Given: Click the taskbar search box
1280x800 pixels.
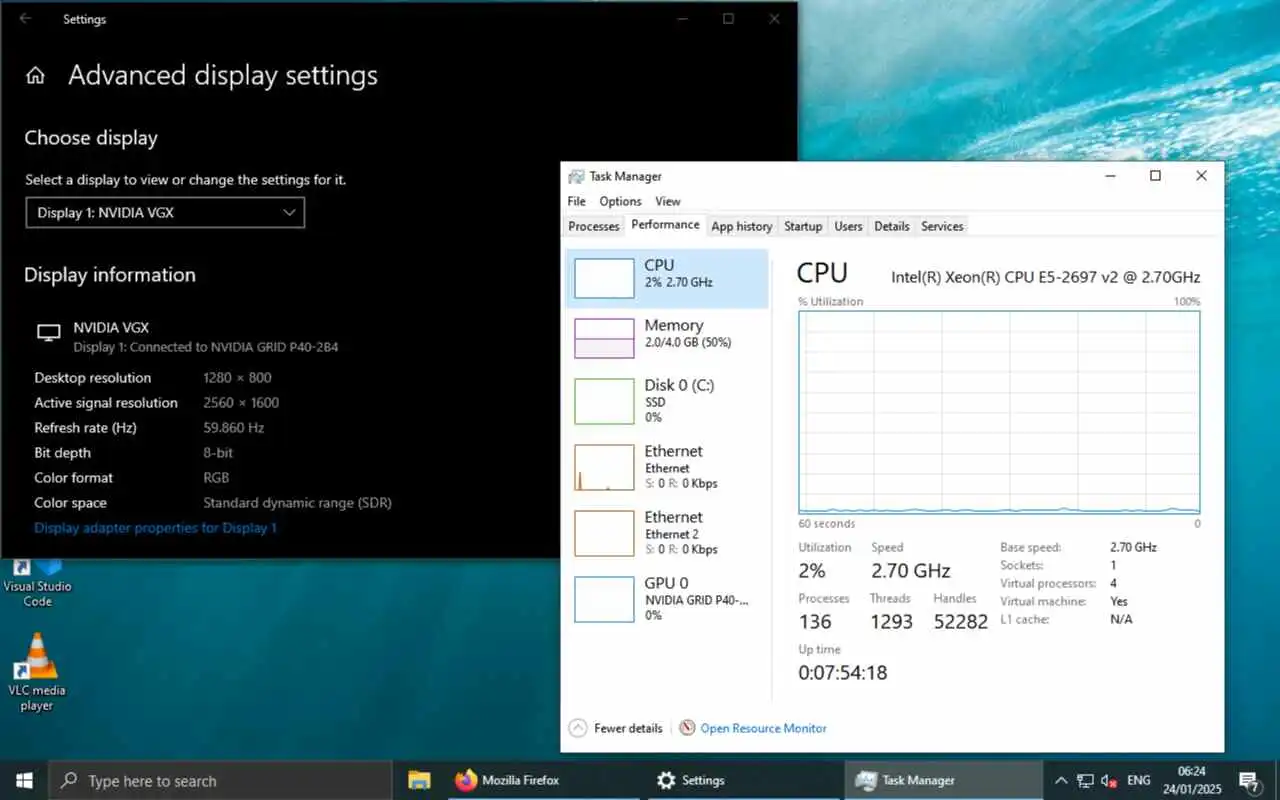Looking at the screenshot, I should click(220, 781).
